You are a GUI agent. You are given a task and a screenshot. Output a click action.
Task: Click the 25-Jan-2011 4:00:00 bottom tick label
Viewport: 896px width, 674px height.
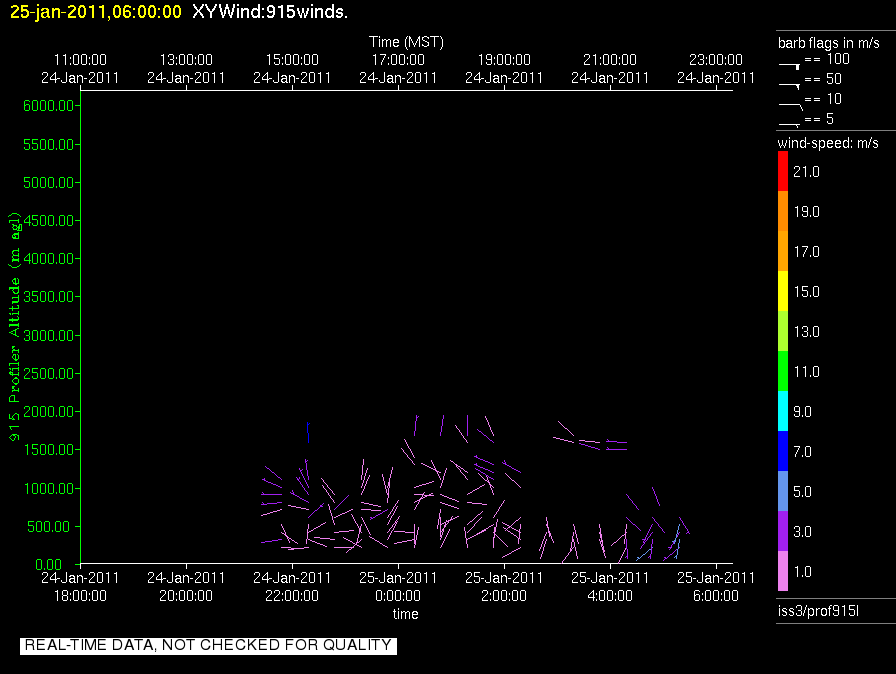(x=610, y=587)
